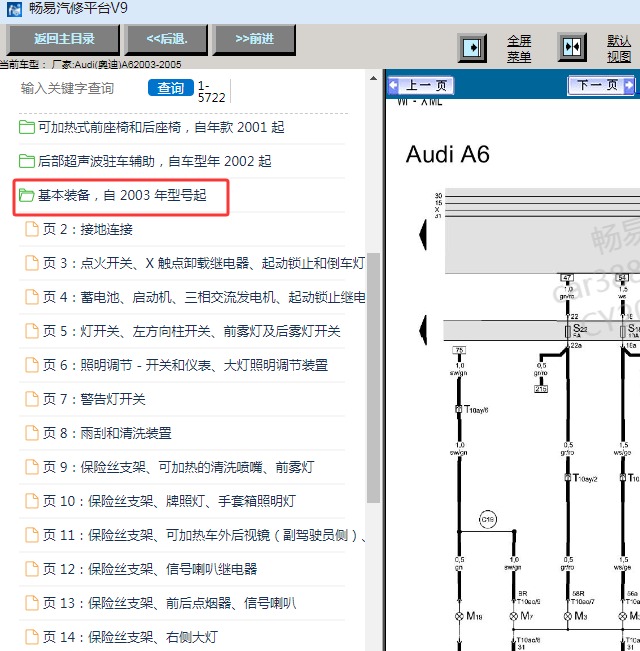This screenshot has height=651, width=640.
Task: Click the document icon for 页 11
Action: point(32,536)
